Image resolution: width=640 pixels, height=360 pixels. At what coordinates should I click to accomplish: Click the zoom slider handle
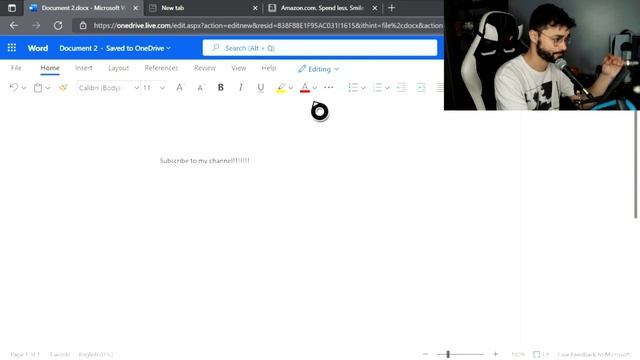[448, 354]
